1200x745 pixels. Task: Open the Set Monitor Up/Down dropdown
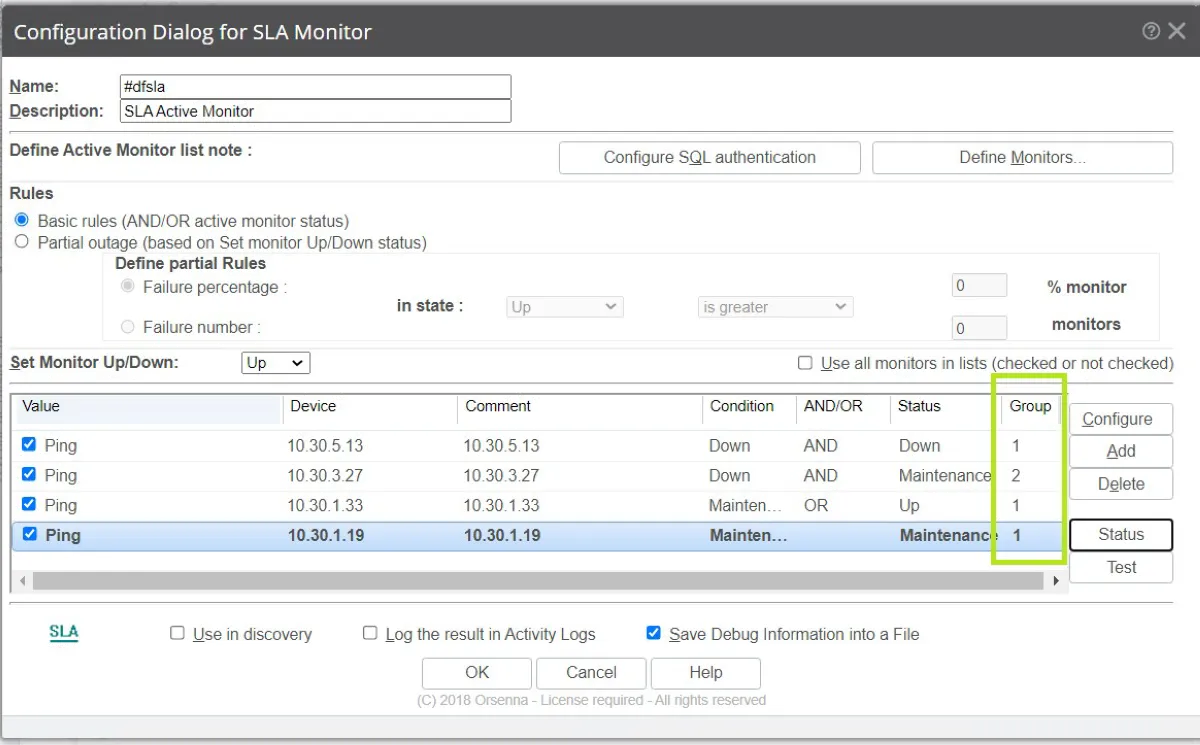[276, 363]
